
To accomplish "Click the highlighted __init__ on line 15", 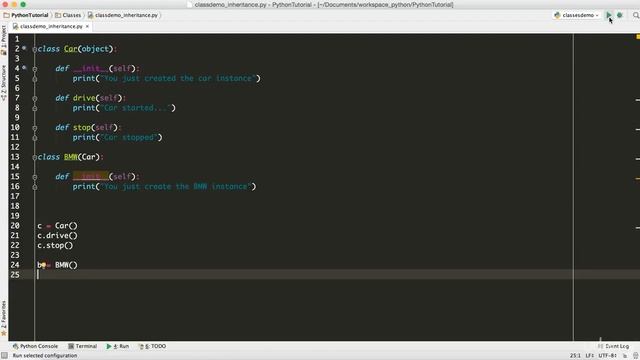I will (91, 176).
